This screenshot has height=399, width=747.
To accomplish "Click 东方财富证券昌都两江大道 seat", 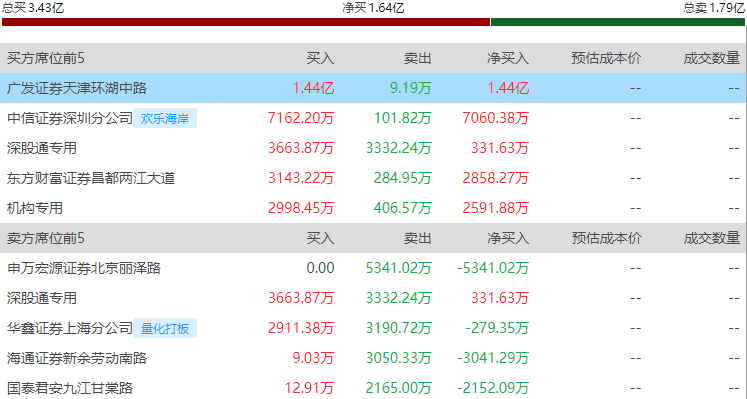I will 91,178.
